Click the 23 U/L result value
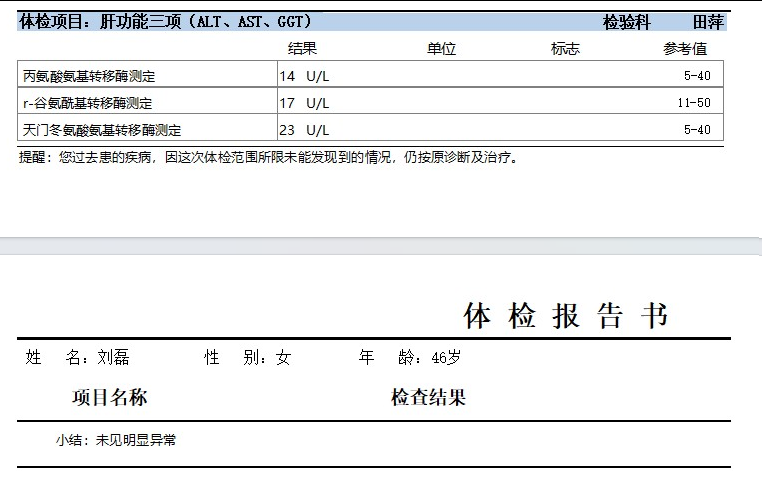The width and height of the screenshot is (762, 504). tap(304, 129)
